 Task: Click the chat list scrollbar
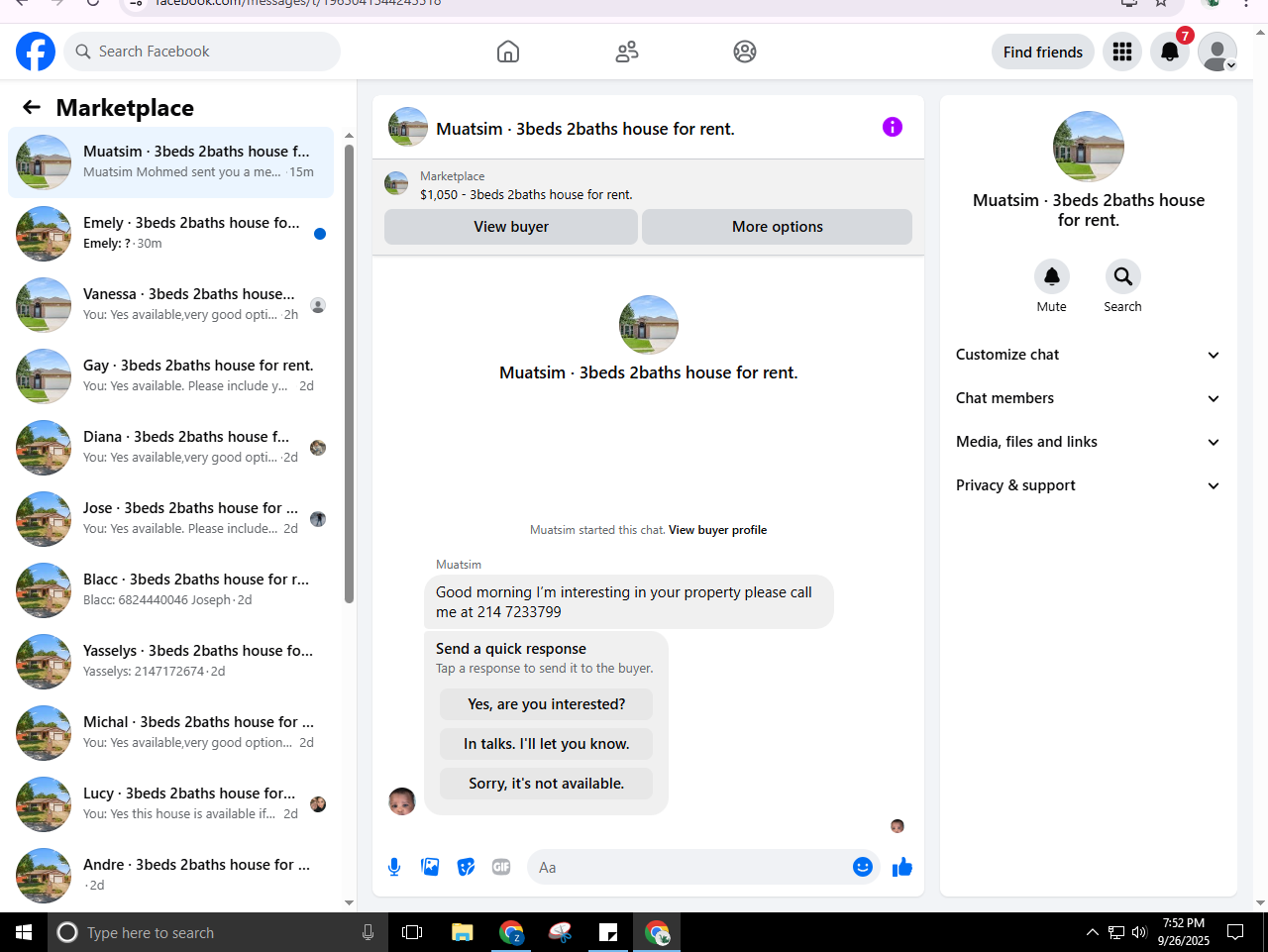tap(349, 373)
